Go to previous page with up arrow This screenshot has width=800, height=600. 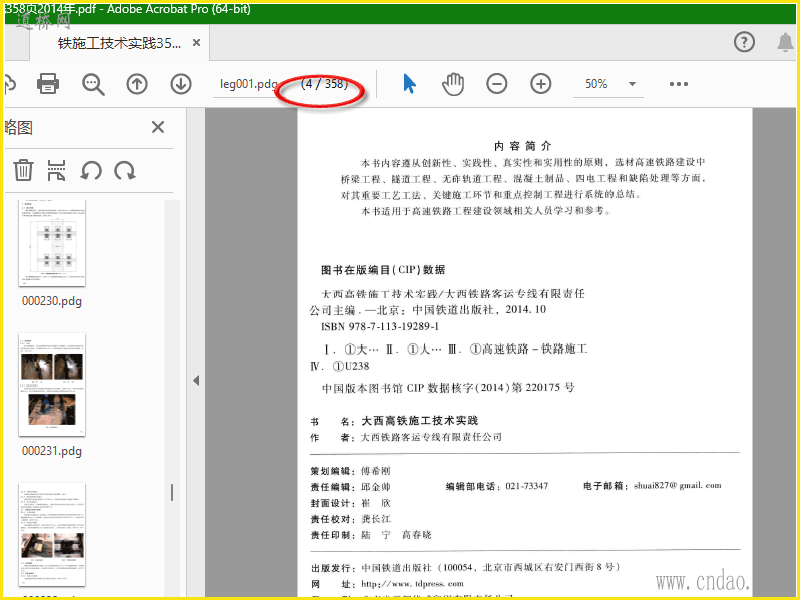point(137,84)
